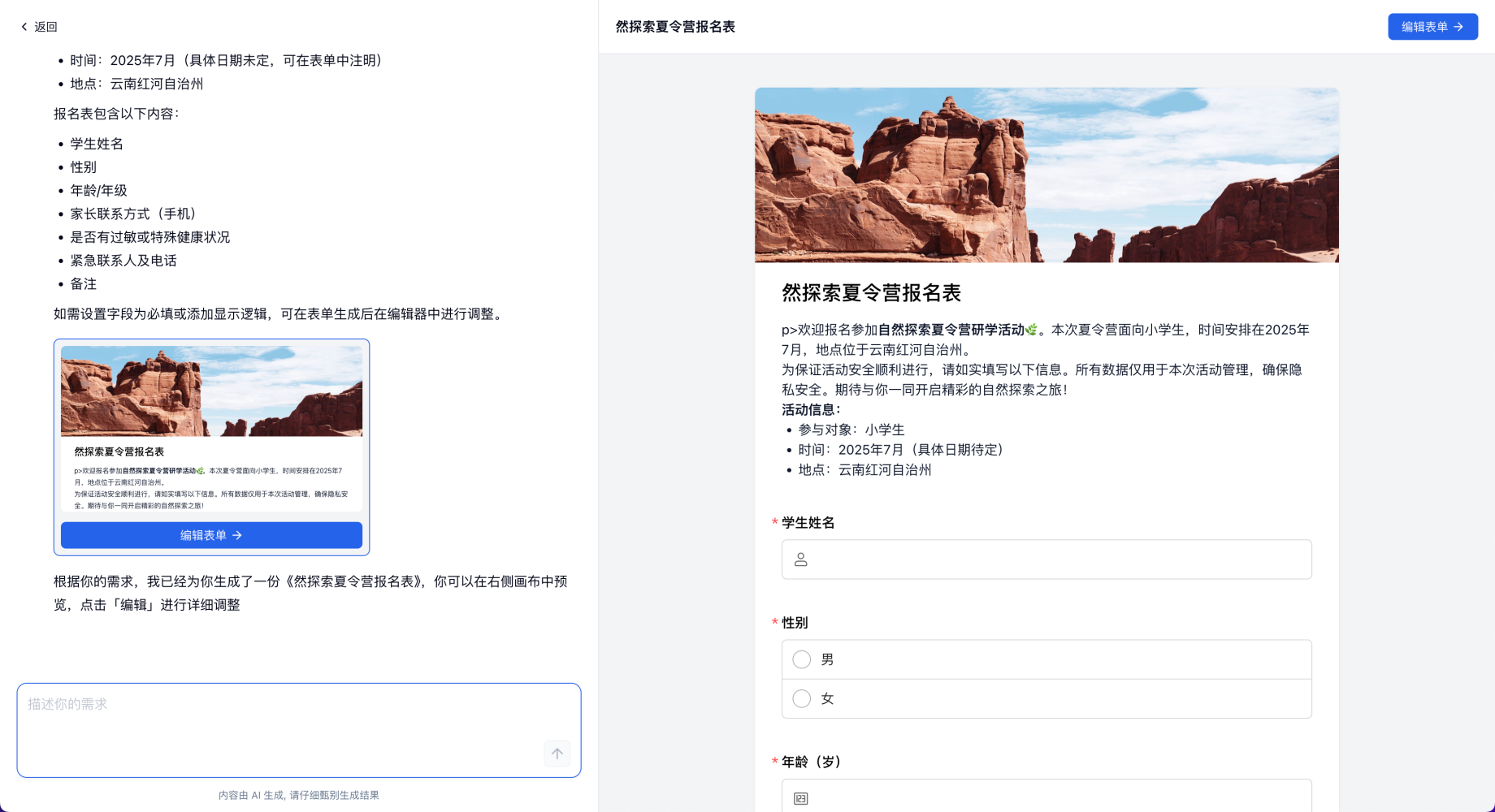Click person icon in 学生姓名 field
Image resolution: width=1495 pixels, height=812 pixels.
801,559
